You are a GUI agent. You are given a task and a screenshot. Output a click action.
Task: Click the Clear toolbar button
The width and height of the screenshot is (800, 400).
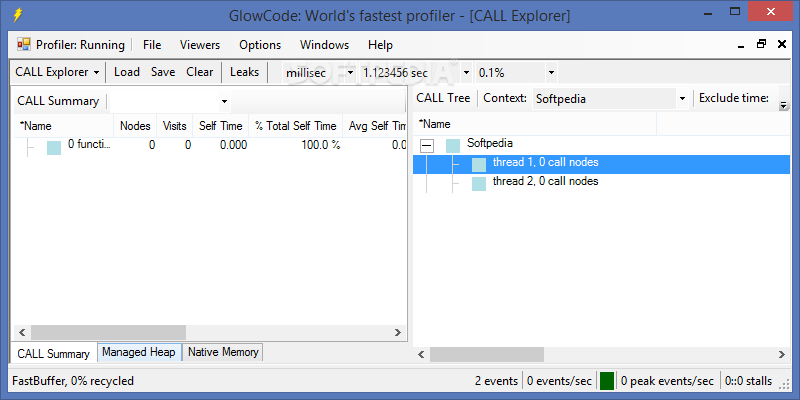click(x=199, y=72)
